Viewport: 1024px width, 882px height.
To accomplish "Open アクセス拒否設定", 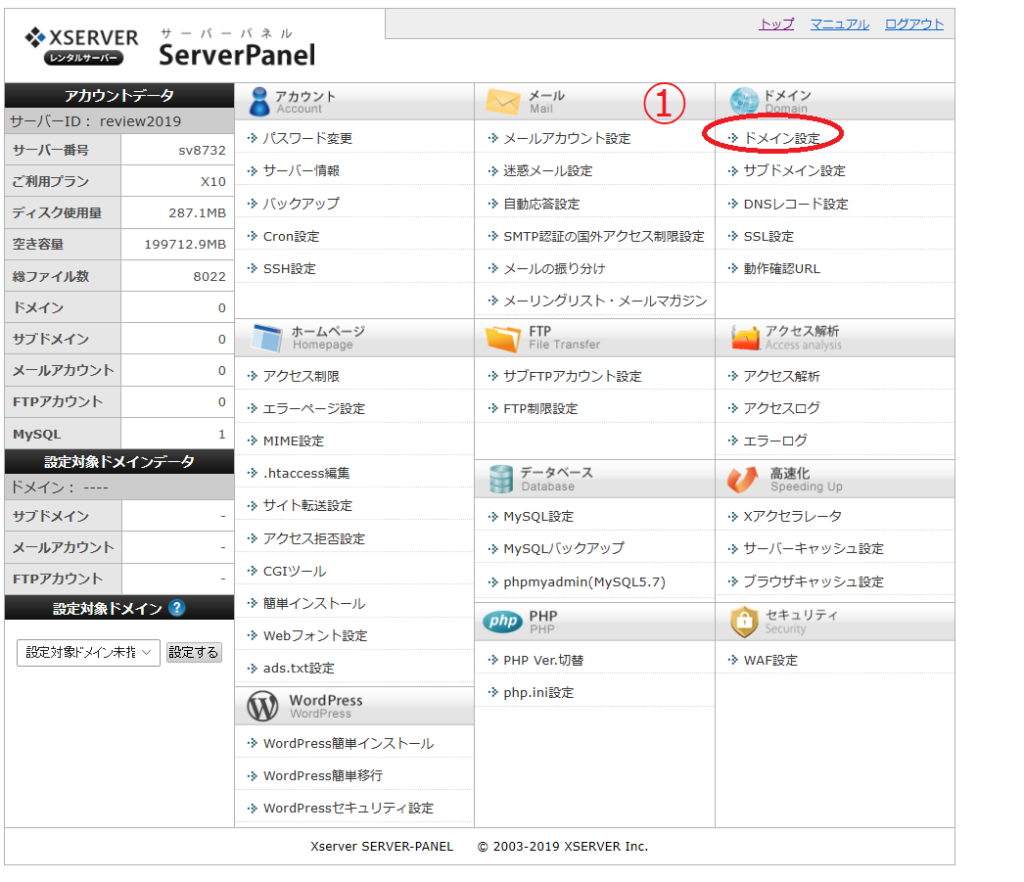I will [x=314, y=539].
